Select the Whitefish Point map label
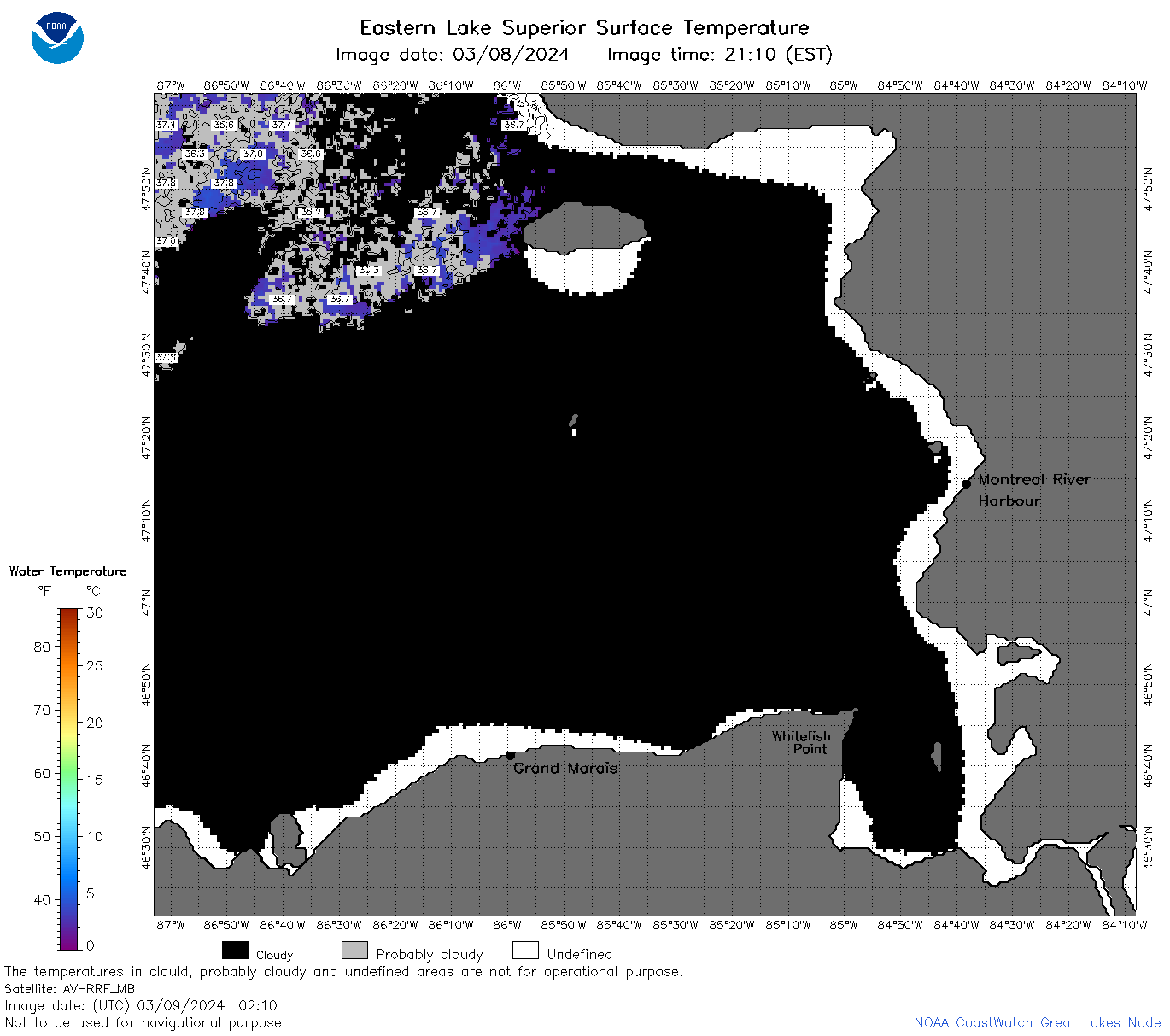1170x1036 pixels. point(801,742)
